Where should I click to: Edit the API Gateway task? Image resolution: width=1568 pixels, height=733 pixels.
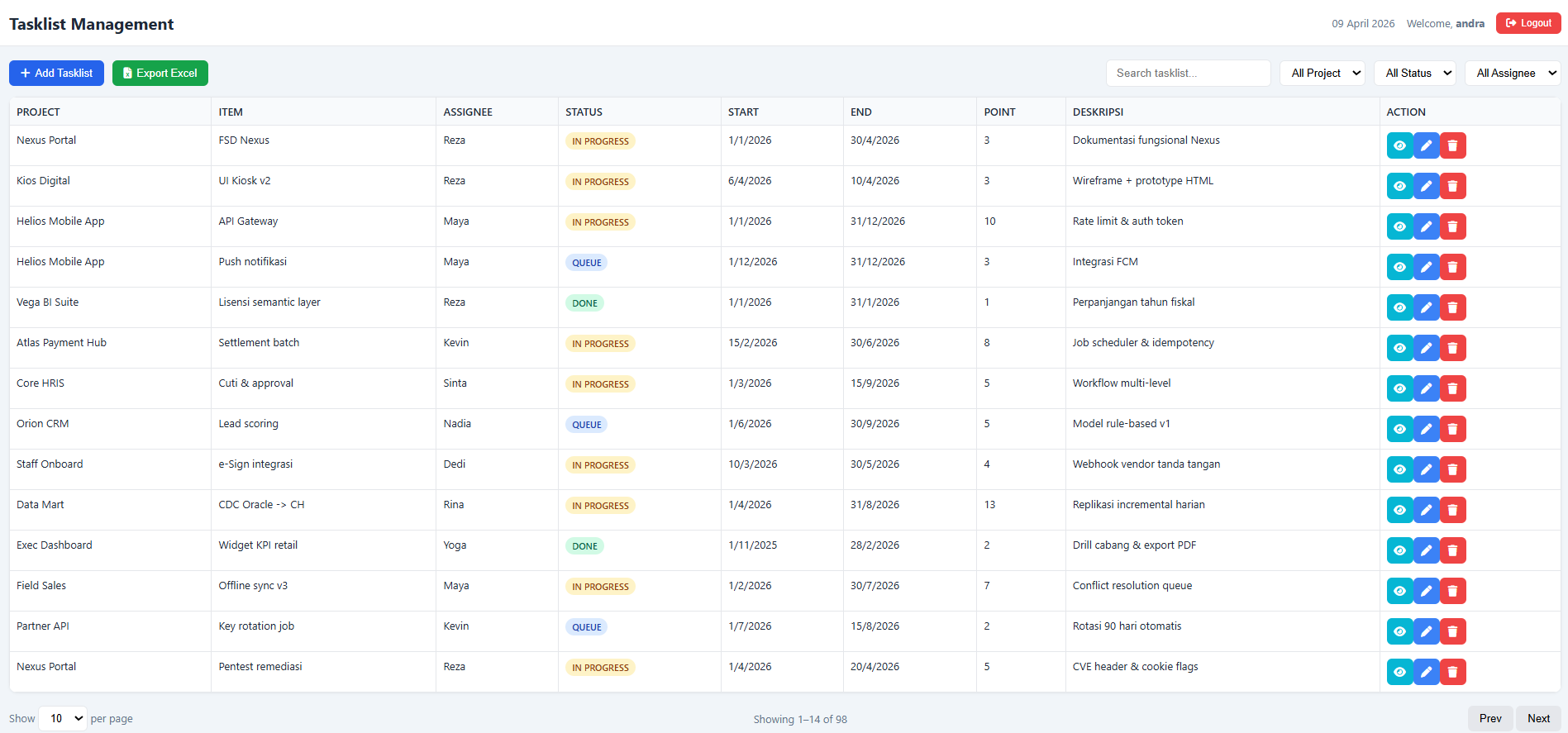click(1426, 226)
